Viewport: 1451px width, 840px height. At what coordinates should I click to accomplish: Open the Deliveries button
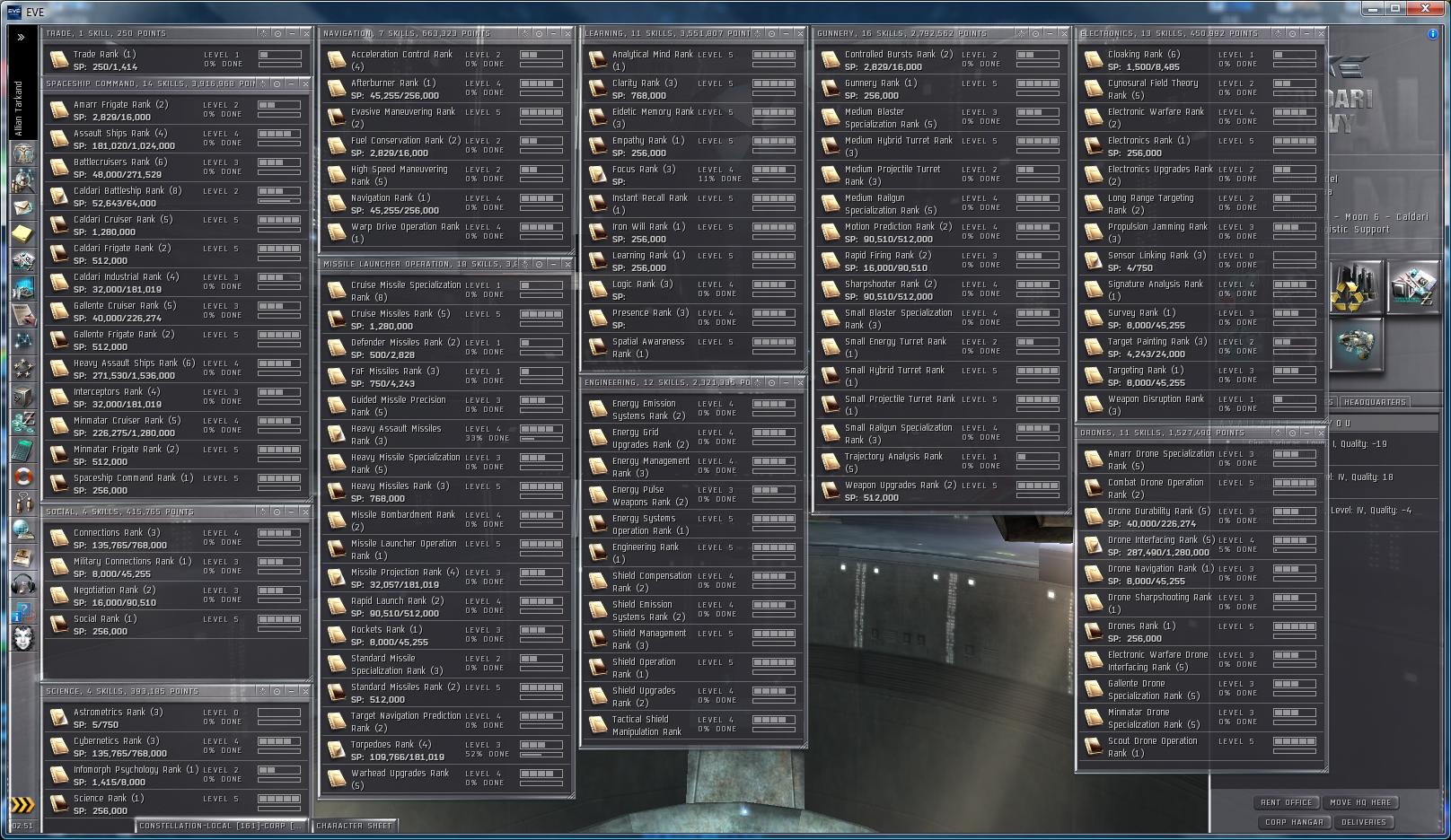pos(1364,822)
